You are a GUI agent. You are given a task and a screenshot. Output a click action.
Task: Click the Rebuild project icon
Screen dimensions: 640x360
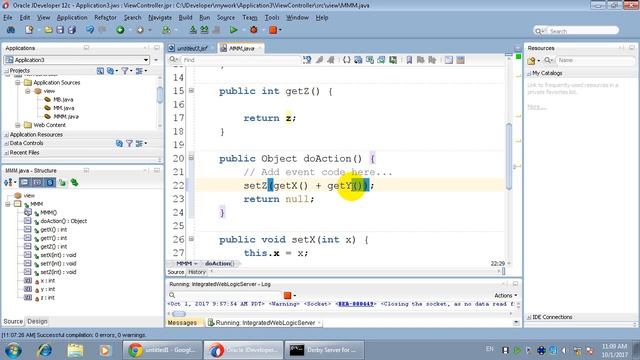click(x=204, y=30)
